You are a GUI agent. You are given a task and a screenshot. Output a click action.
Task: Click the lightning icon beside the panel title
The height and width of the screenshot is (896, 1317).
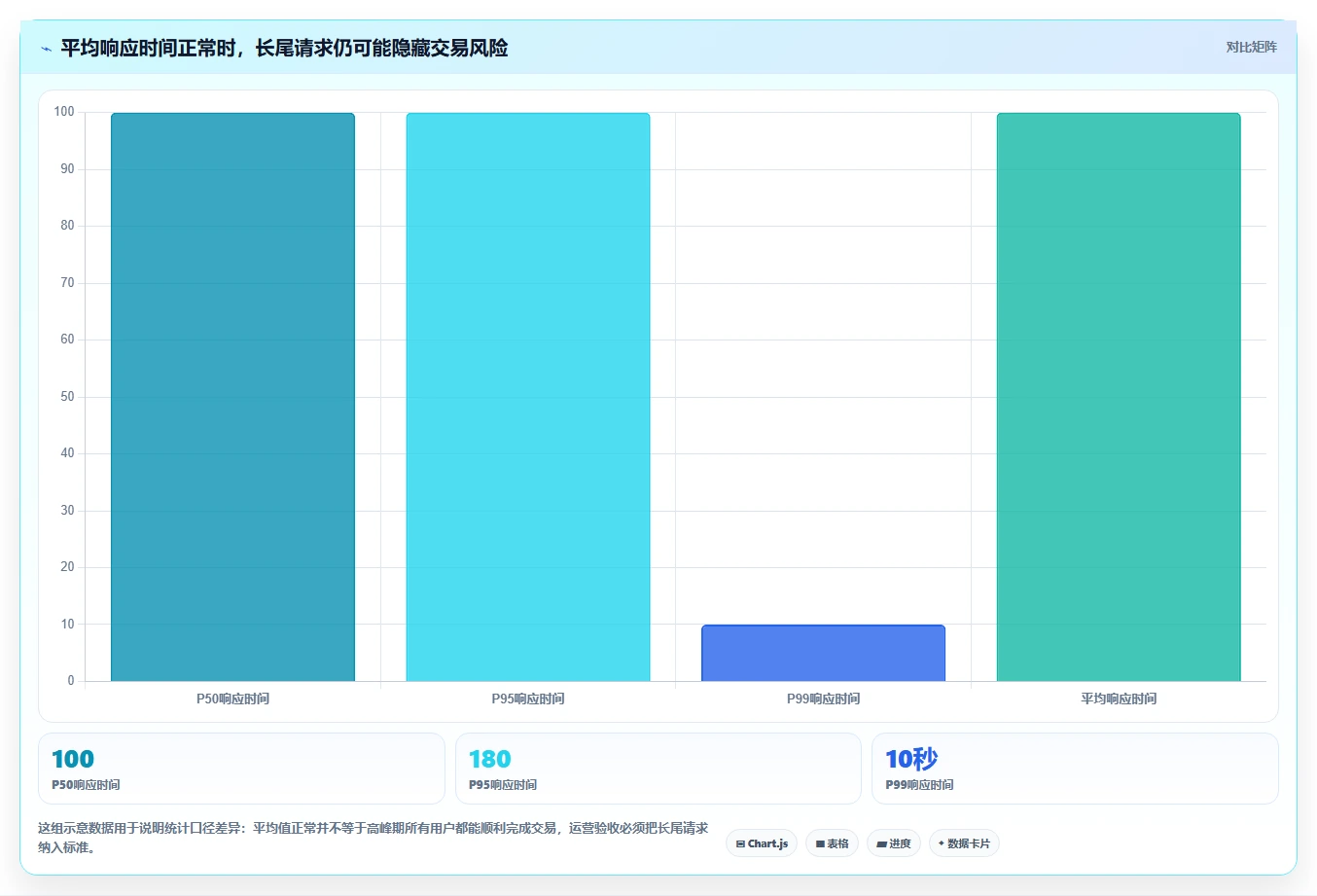tap(46, 49)
